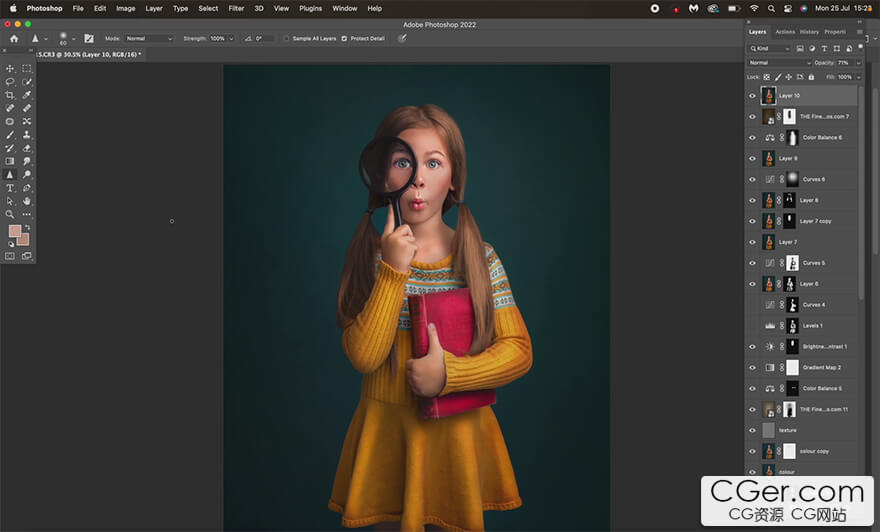Open Layers panel flyout menu

860,32
